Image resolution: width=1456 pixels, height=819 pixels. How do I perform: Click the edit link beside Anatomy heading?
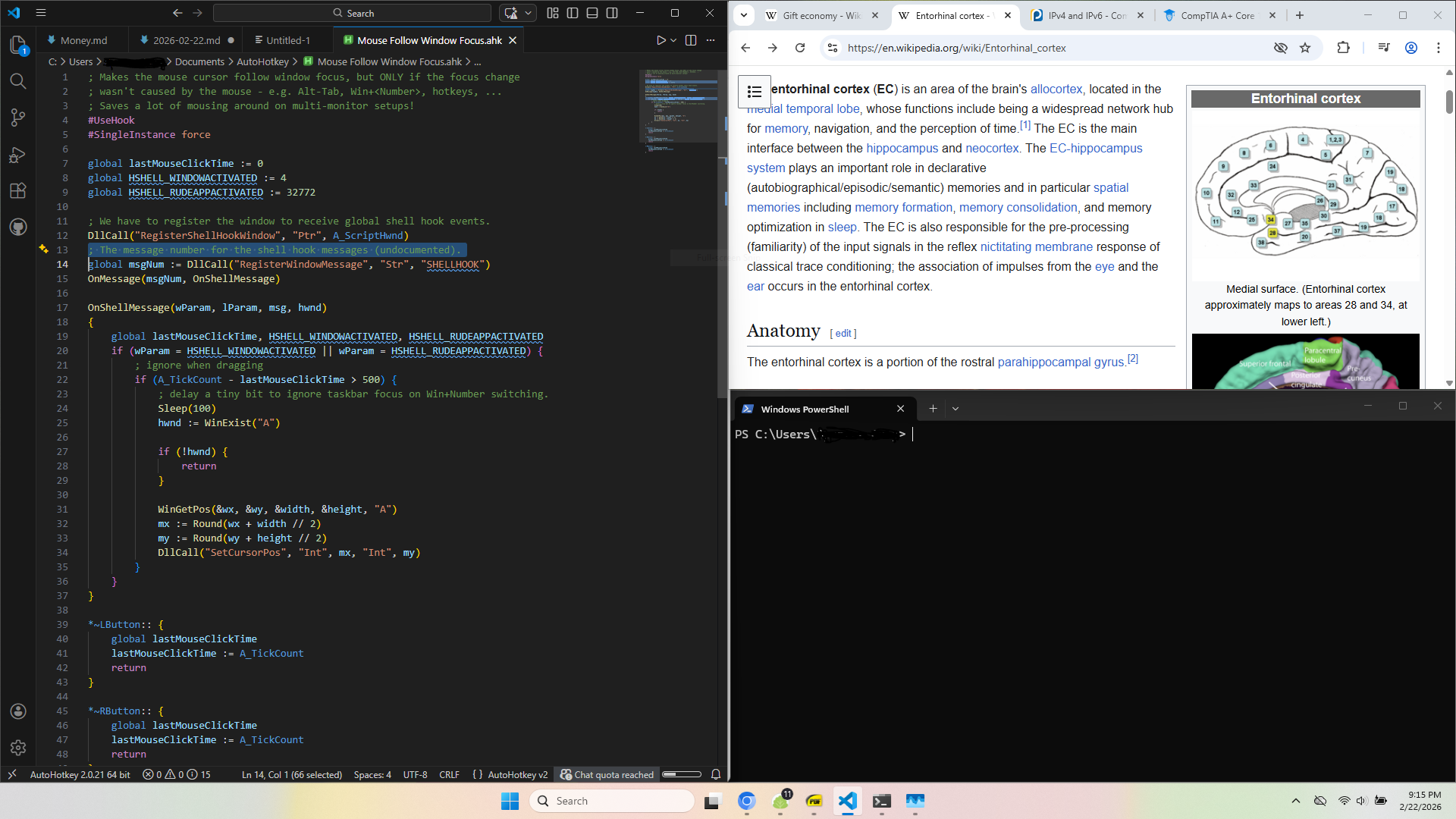click(x=843, y=334)
